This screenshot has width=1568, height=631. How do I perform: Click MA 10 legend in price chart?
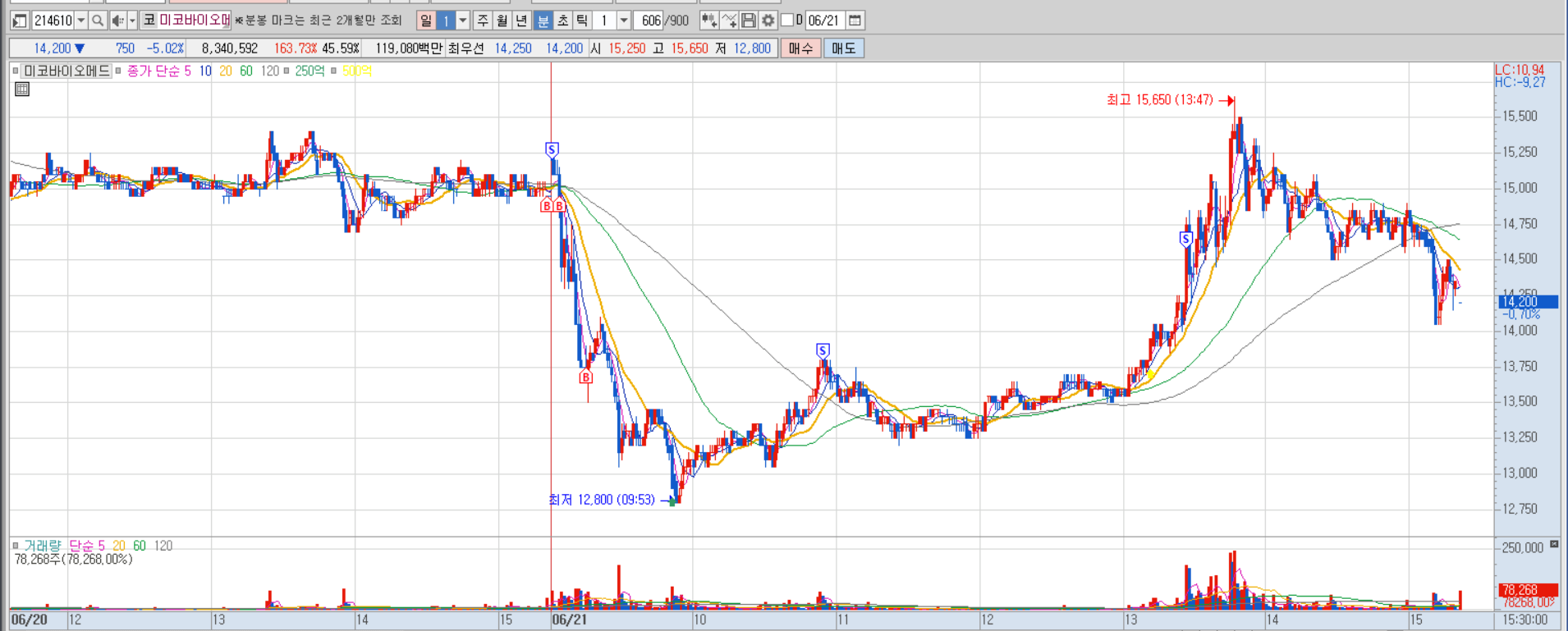(205, 71)
